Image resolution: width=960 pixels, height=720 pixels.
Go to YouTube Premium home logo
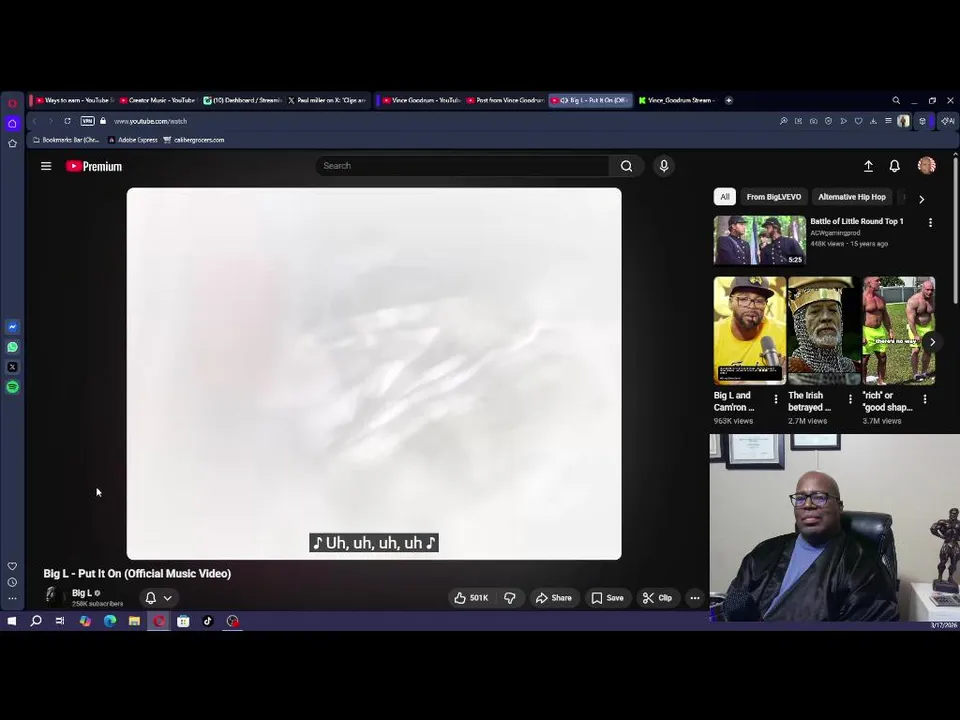94,167
